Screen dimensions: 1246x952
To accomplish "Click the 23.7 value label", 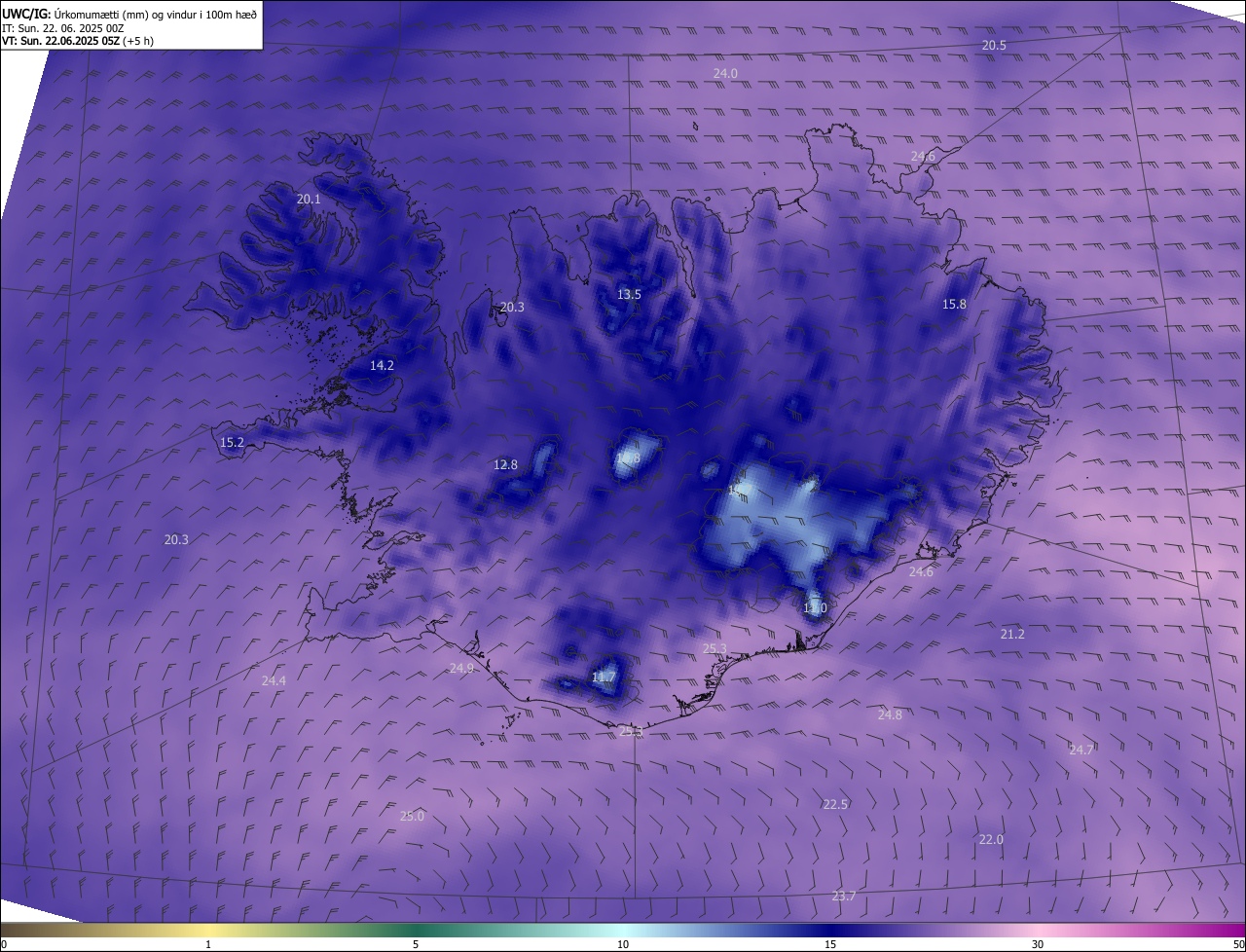I will click(844, 897).
